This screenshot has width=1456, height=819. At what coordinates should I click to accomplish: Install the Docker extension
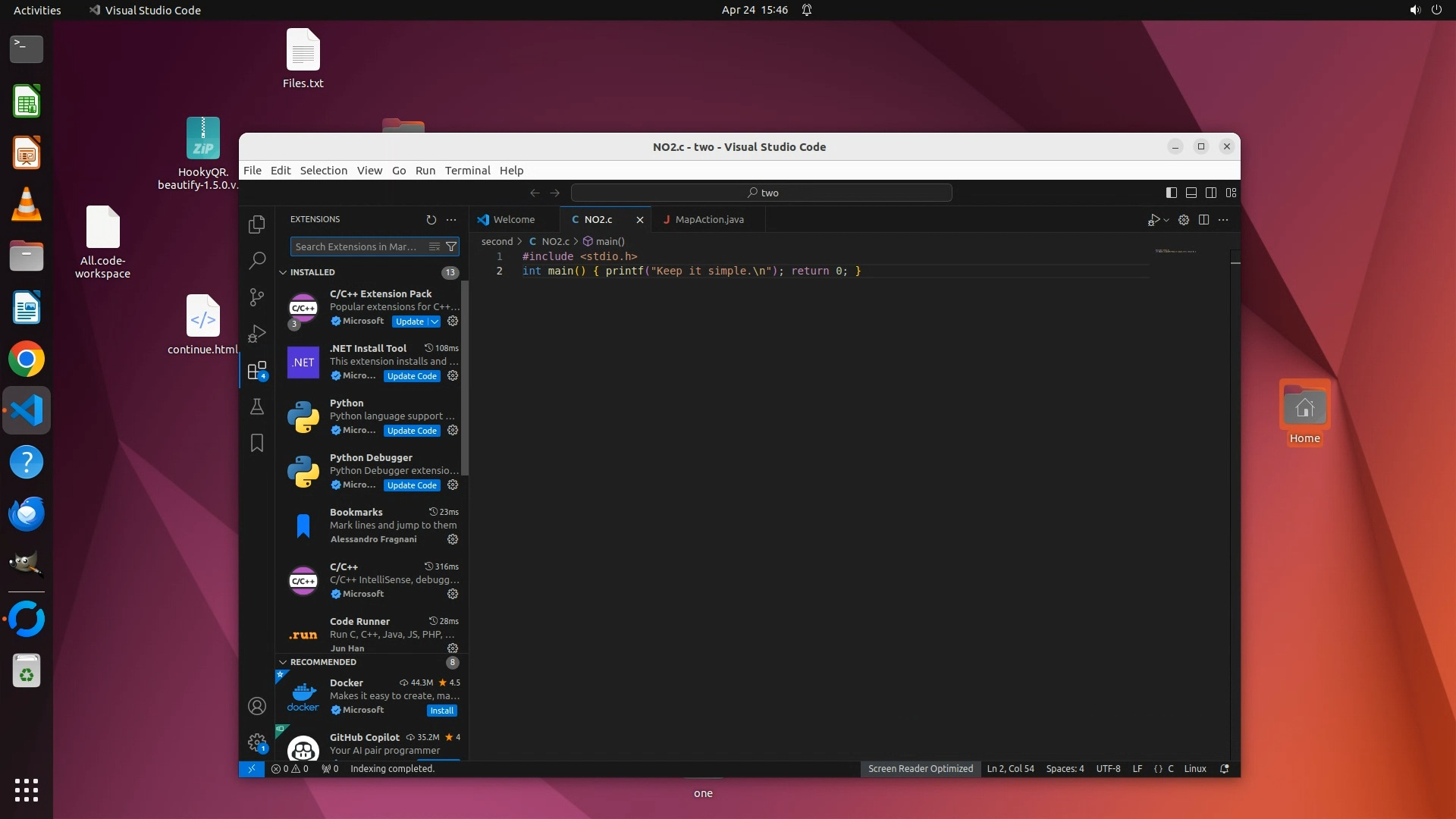(441, 711)
